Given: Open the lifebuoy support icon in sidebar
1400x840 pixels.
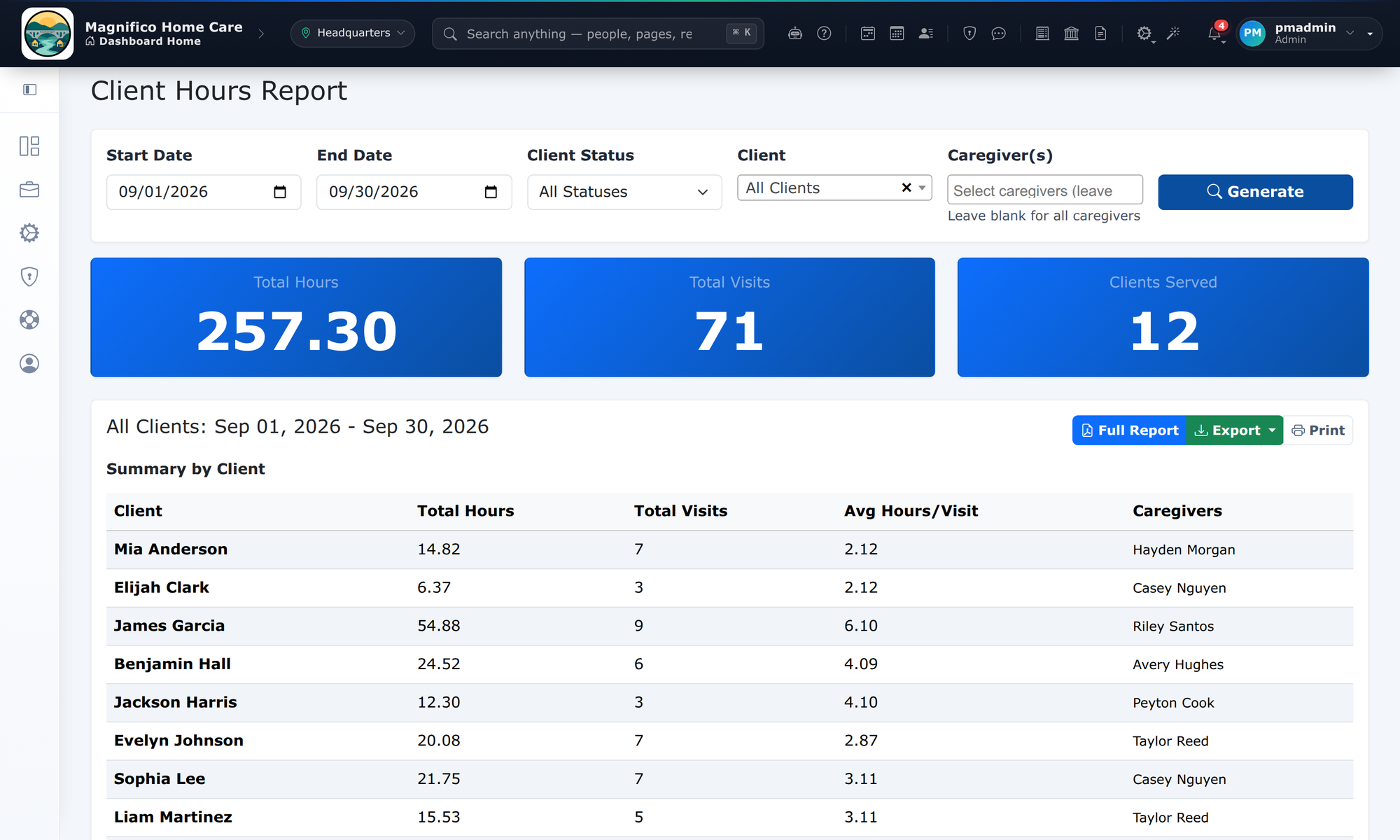Looking at the screenshot, I should coord(29,320).
